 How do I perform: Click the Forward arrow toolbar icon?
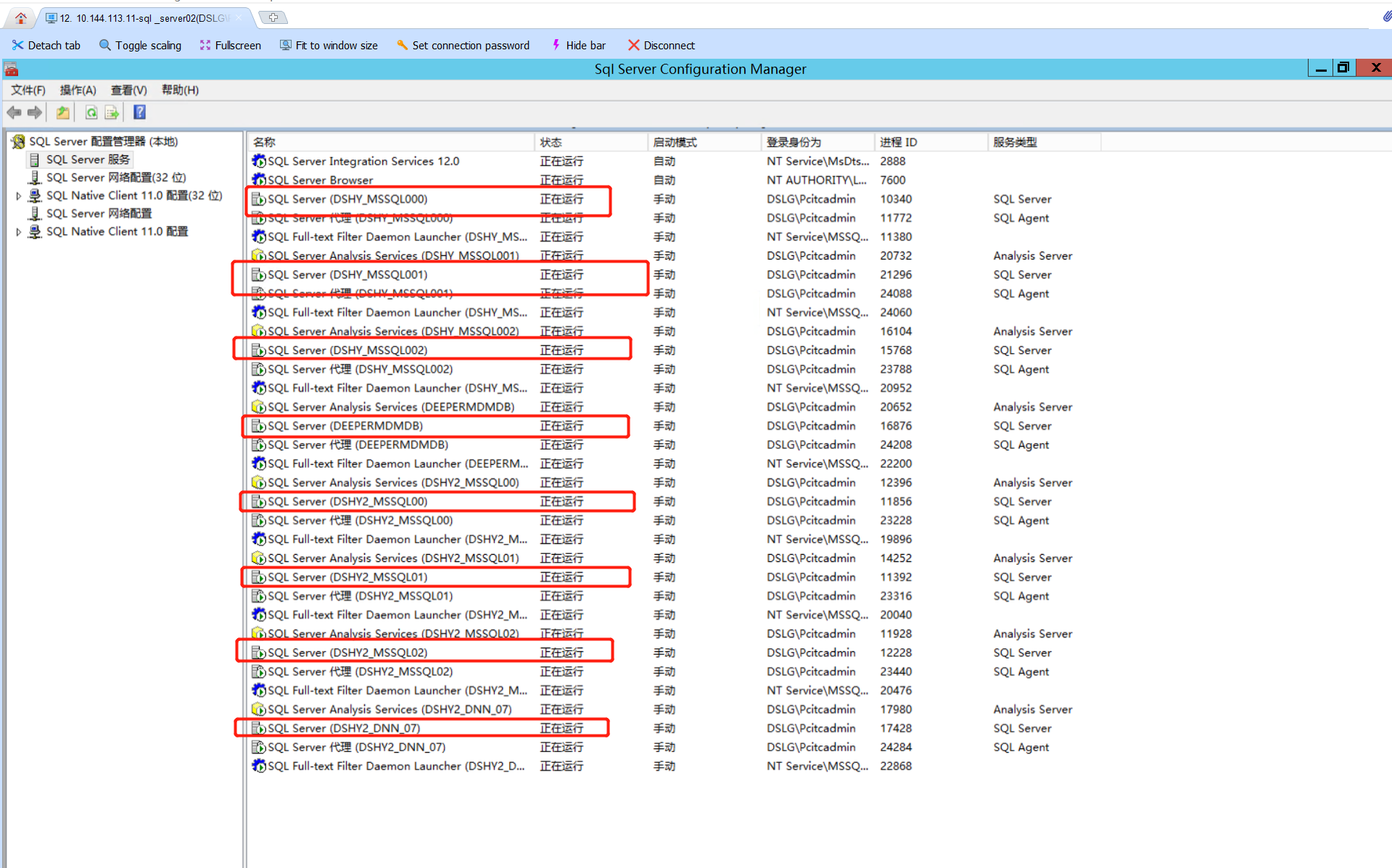coord(34,112)
